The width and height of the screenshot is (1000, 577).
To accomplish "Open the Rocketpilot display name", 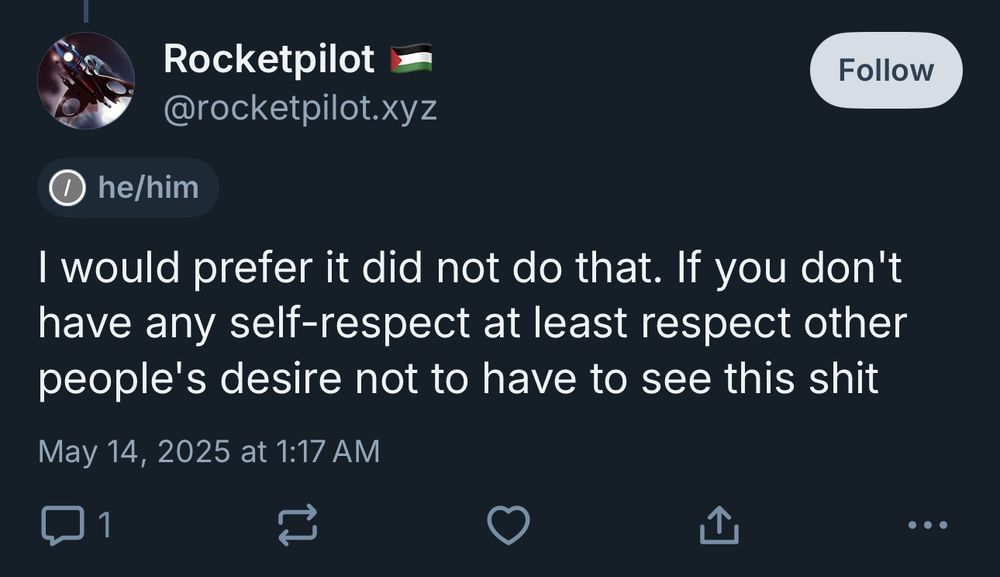I will point(268,59).
